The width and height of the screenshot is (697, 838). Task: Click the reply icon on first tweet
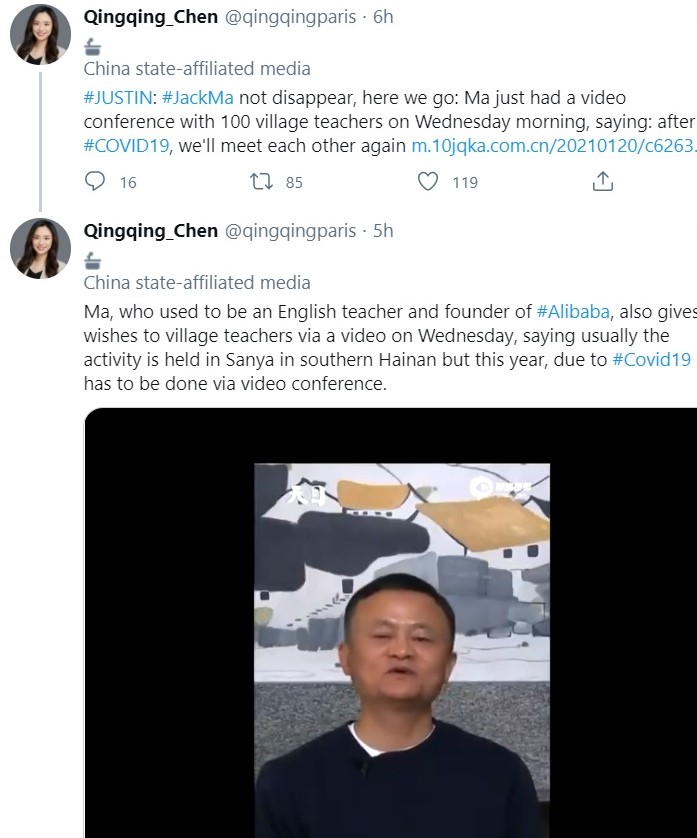(x=95, y=182)
